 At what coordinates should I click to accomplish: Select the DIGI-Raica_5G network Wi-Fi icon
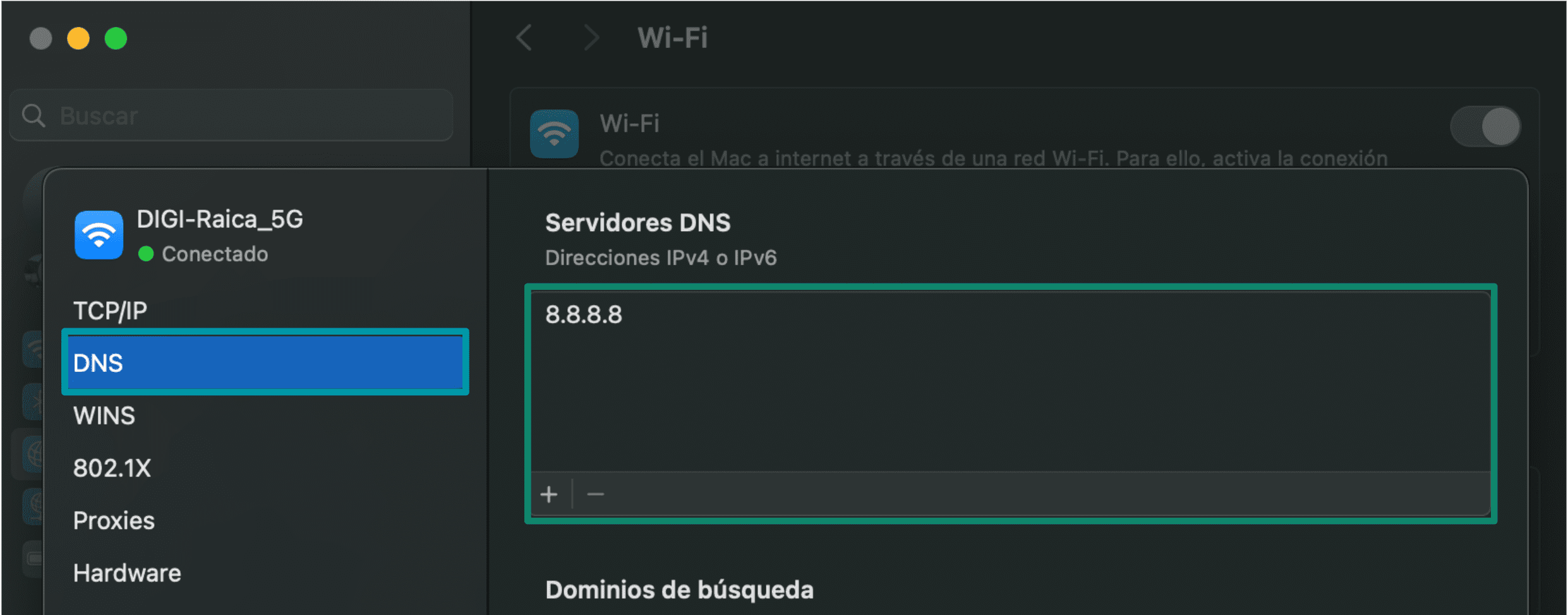coord(99,235)
